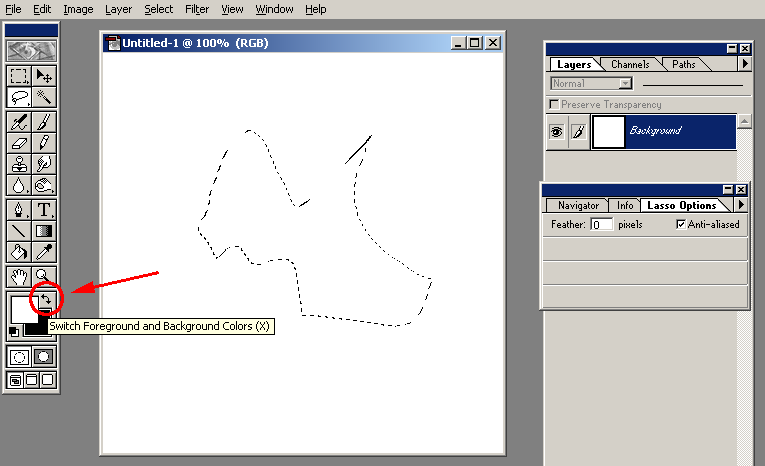Open the Edit menu
The height and width of the screenshot is (466, 765).
(x=42, y=9)
